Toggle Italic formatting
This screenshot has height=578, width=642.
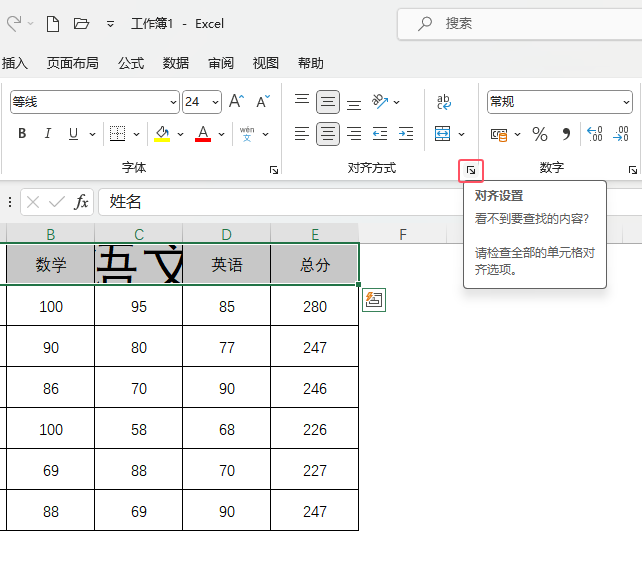tap(48, 133)
